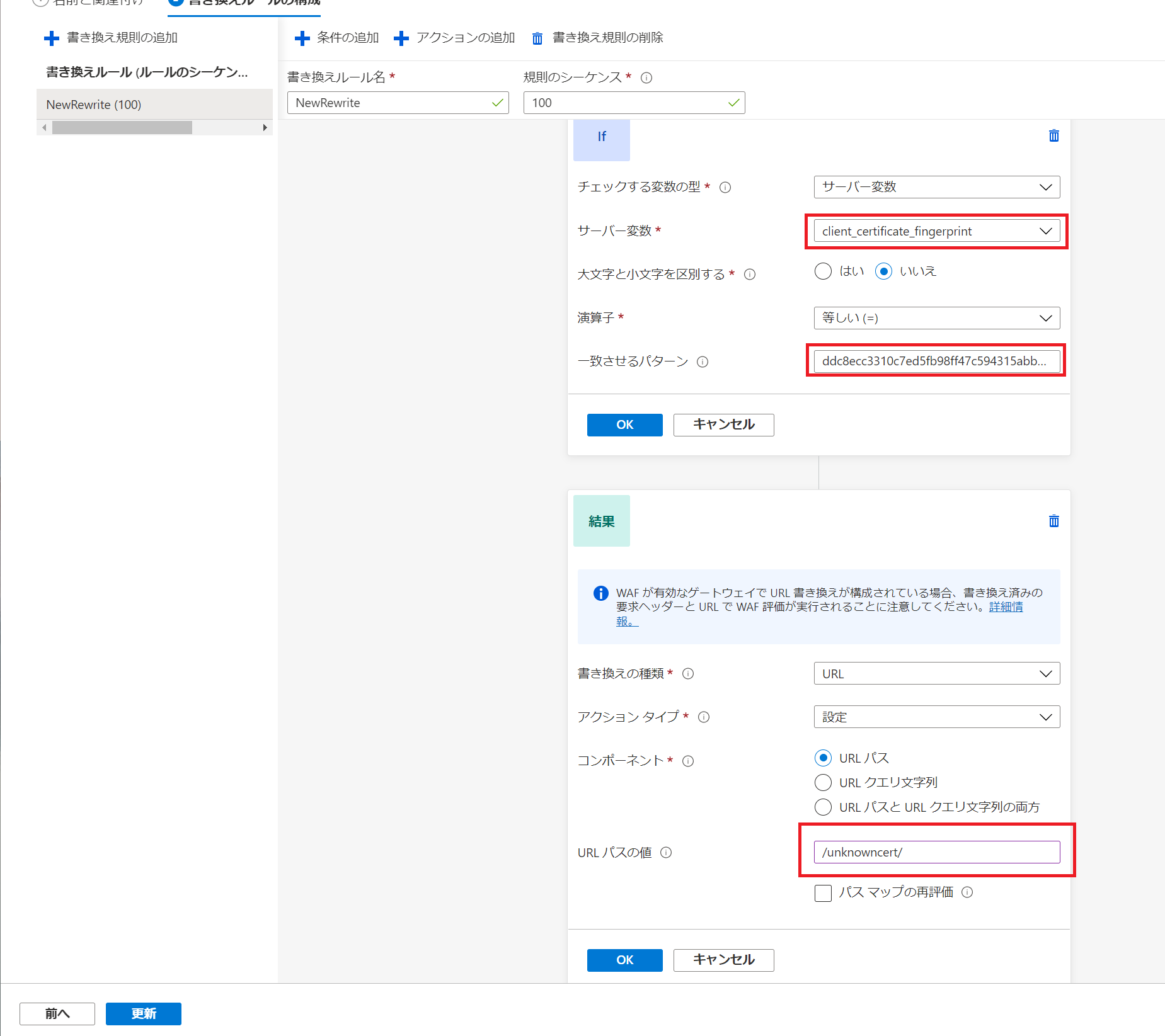Open the 書き換えの種類 URL dropdown

pyautogui.click(x=937, y=673)
